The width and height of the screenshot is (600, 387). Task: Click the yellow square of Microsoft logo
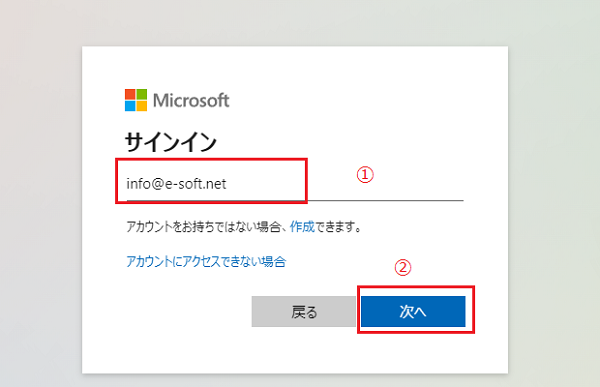click(142, 106)
